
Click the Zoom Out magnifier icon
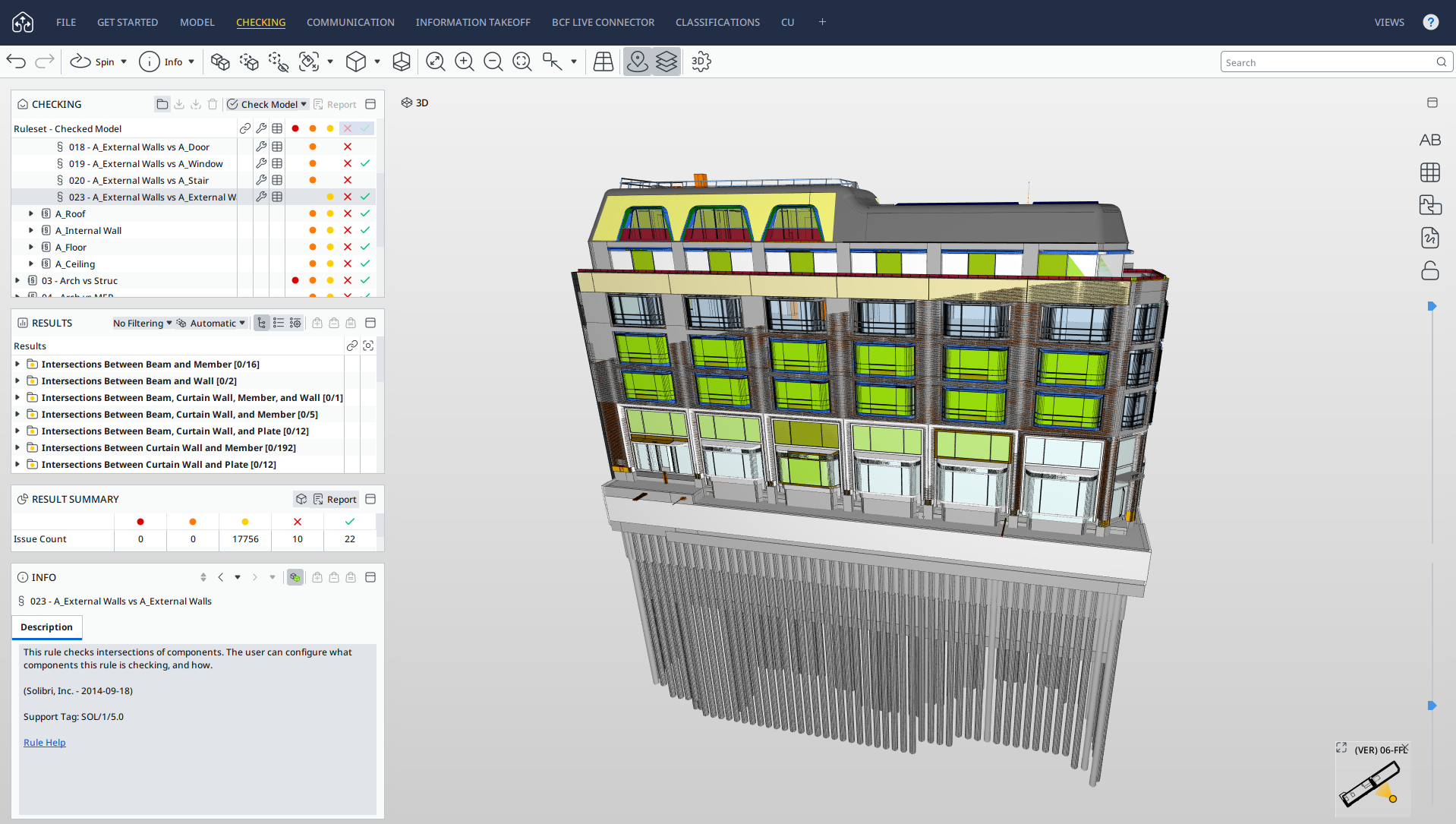pyautogui.click(x=493, y=62)
